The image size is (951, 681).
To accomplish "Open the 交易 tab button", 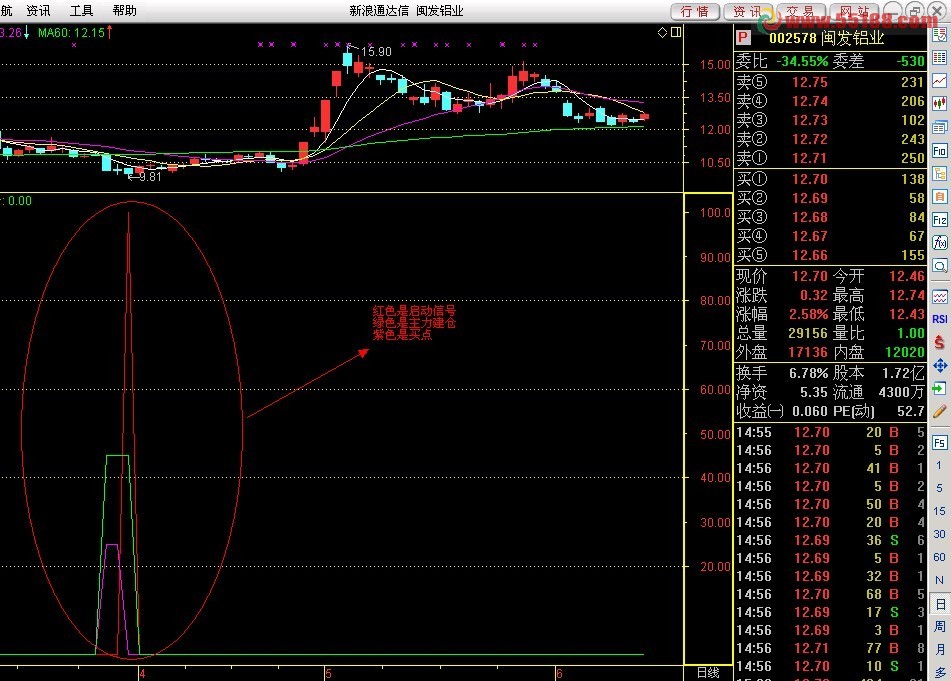I will pos(801,12).
